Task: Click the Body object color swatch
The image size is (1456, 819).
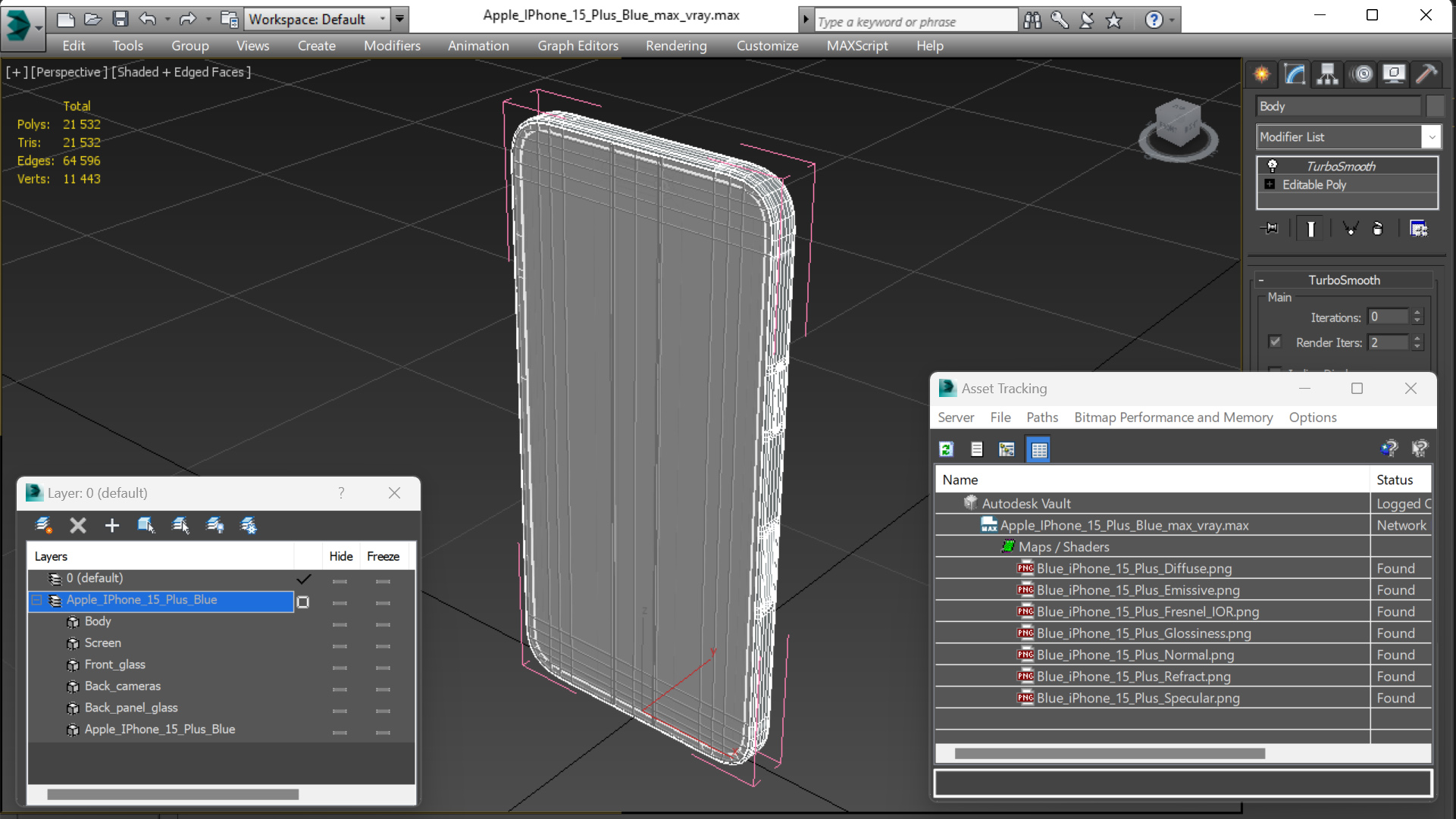Action: (1435, 106)
